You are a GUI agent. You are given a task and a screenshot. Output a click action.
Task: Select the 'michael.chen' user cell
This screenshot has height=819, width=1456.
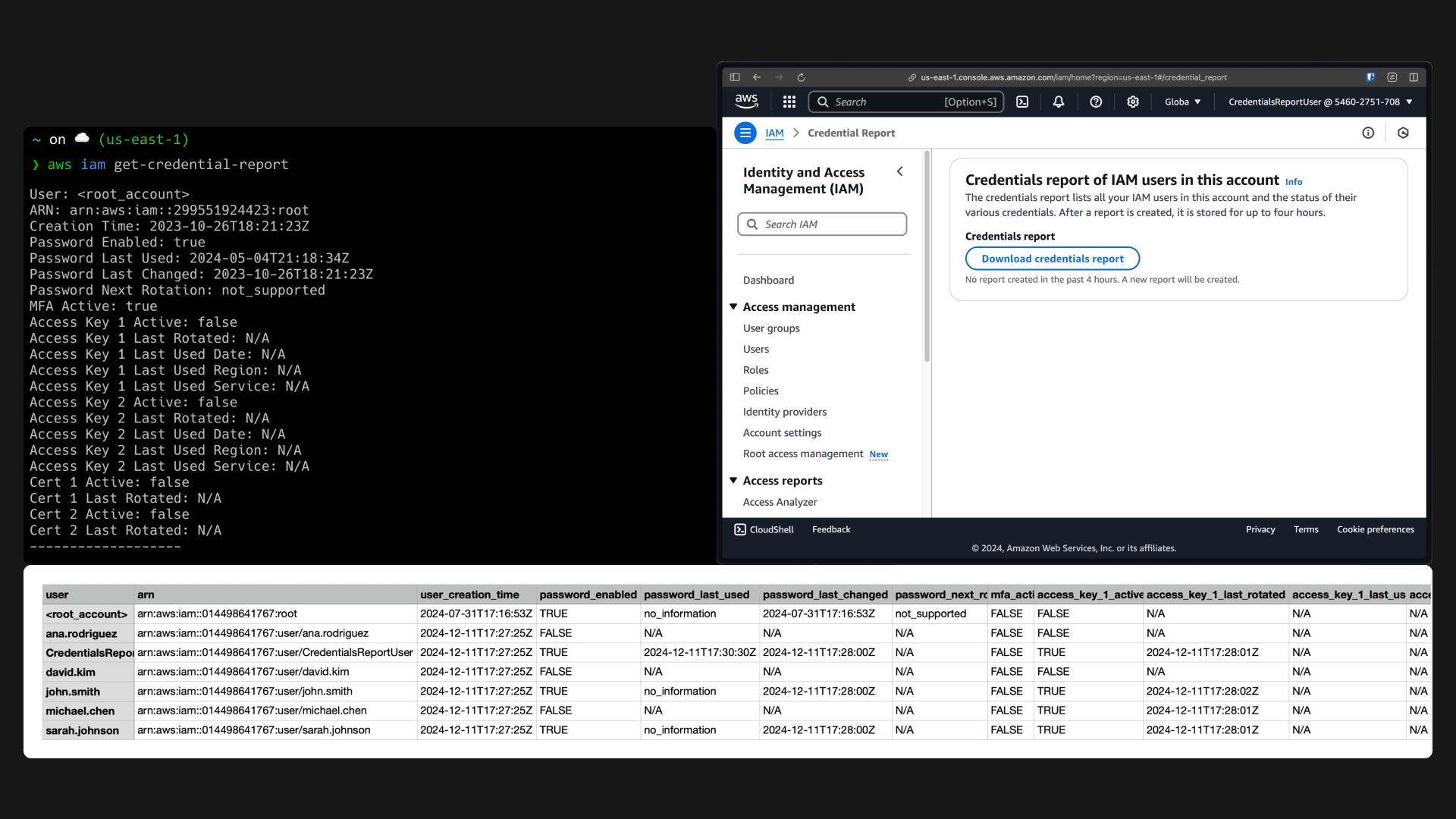click(89, 711)
